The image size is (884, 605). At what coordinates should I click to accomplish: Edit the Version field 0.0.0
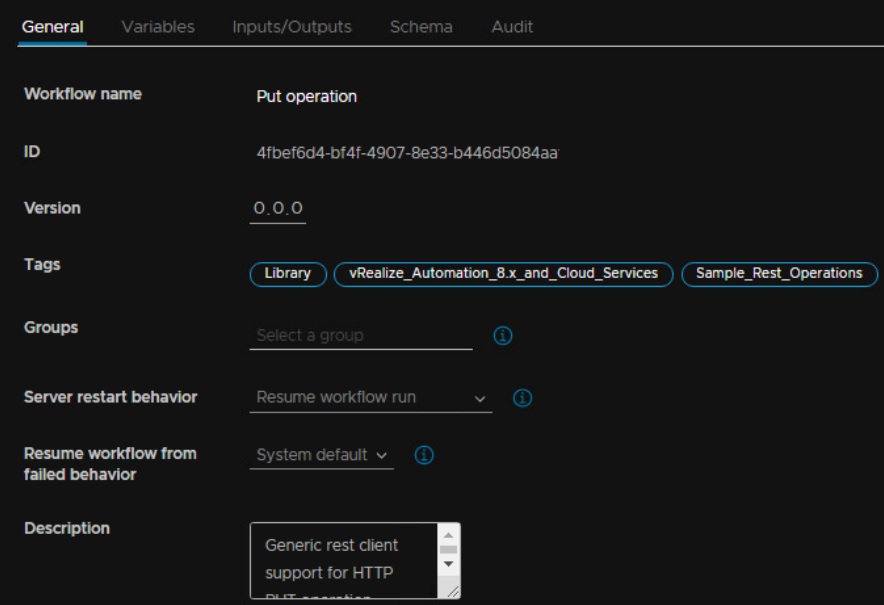[278, 208]
